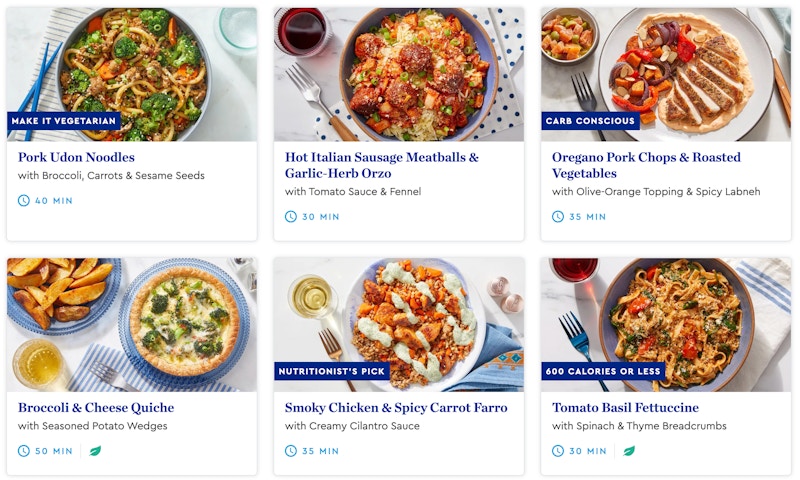Click the clock icon on Smoky Chicken Farro
This screenshot has height=480, width=800.
[291, 451]
